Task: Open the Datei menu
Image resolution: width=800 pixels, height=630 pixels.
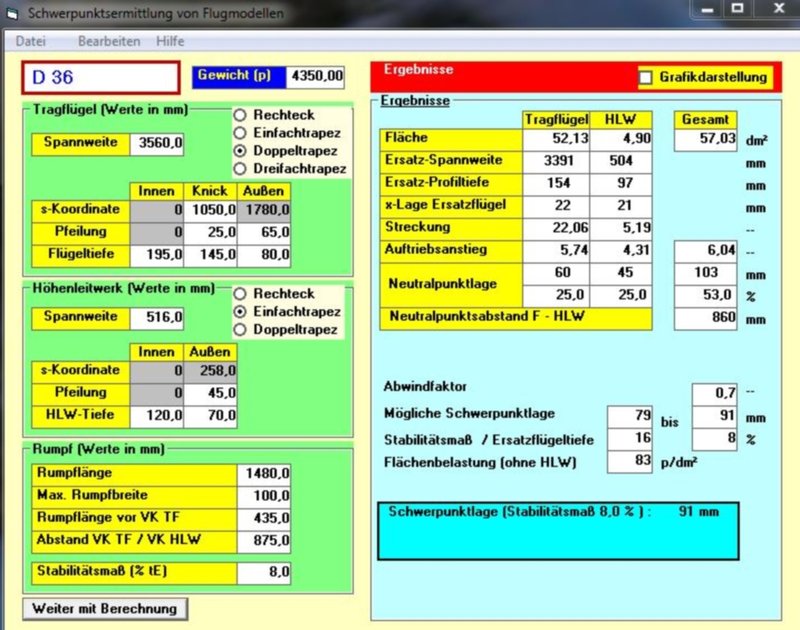Action: click(x=31, y=41)
